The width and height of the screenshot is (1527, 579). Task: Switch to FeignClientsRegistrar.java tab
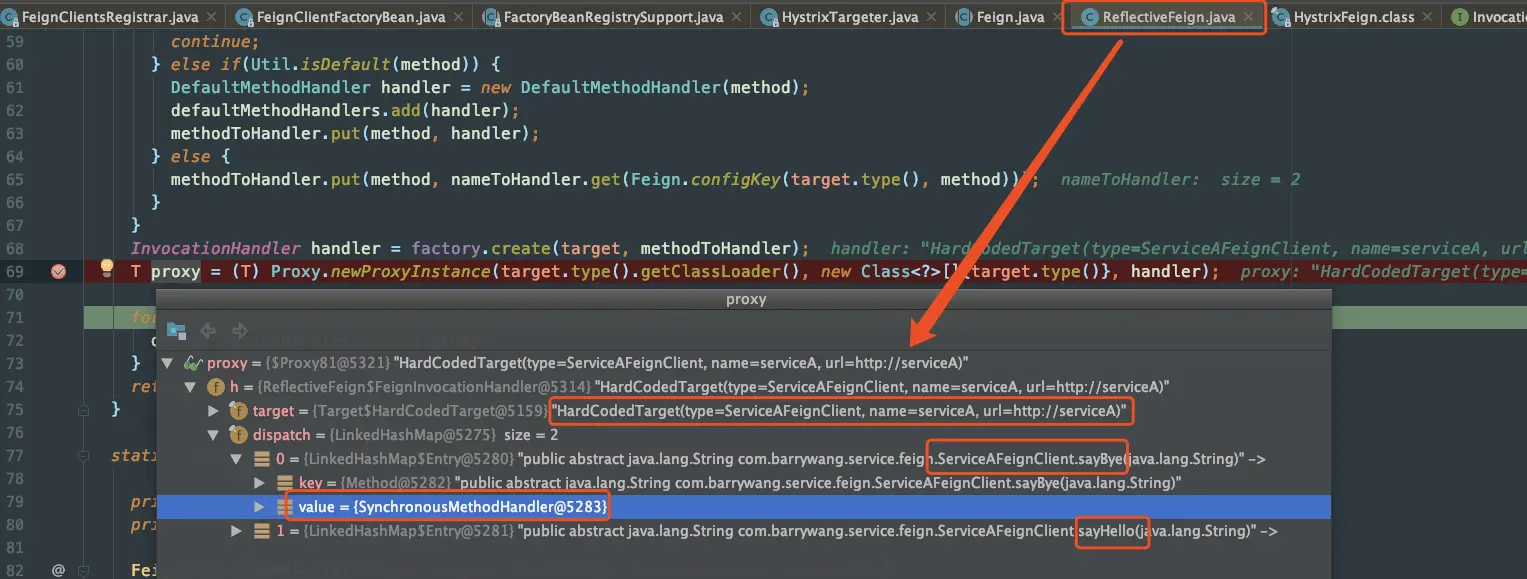pos(108,17)
